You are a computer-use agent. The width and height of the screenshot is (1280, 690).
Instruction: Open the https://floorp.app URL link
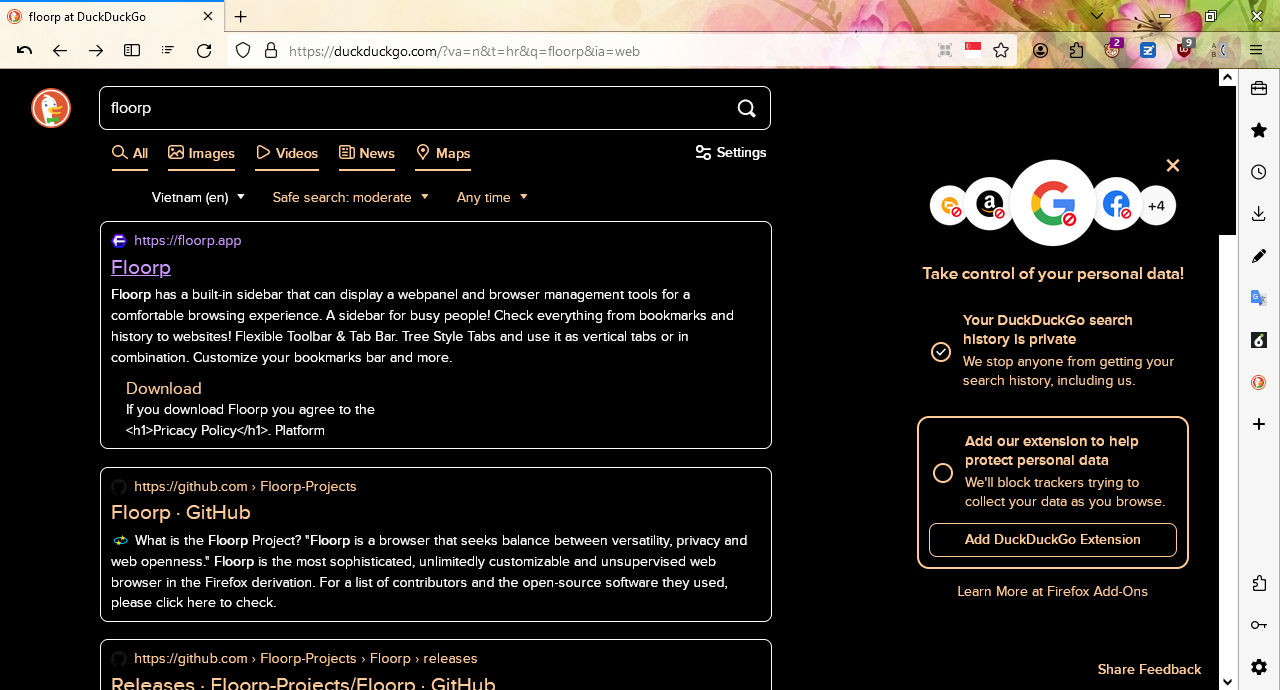(x=187, y=240)
